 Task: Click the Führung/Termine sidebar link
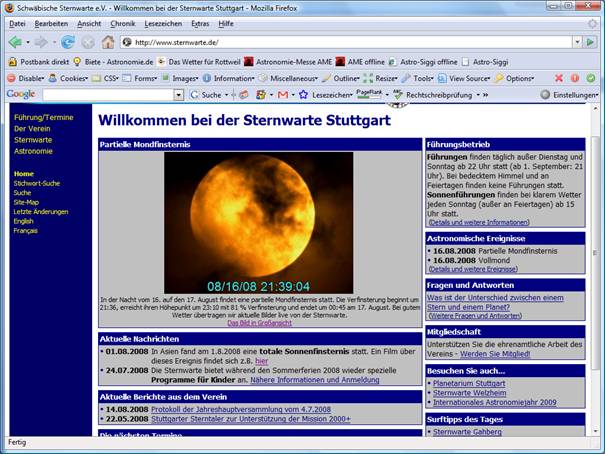pyautogui.click(x=44, y=117)
